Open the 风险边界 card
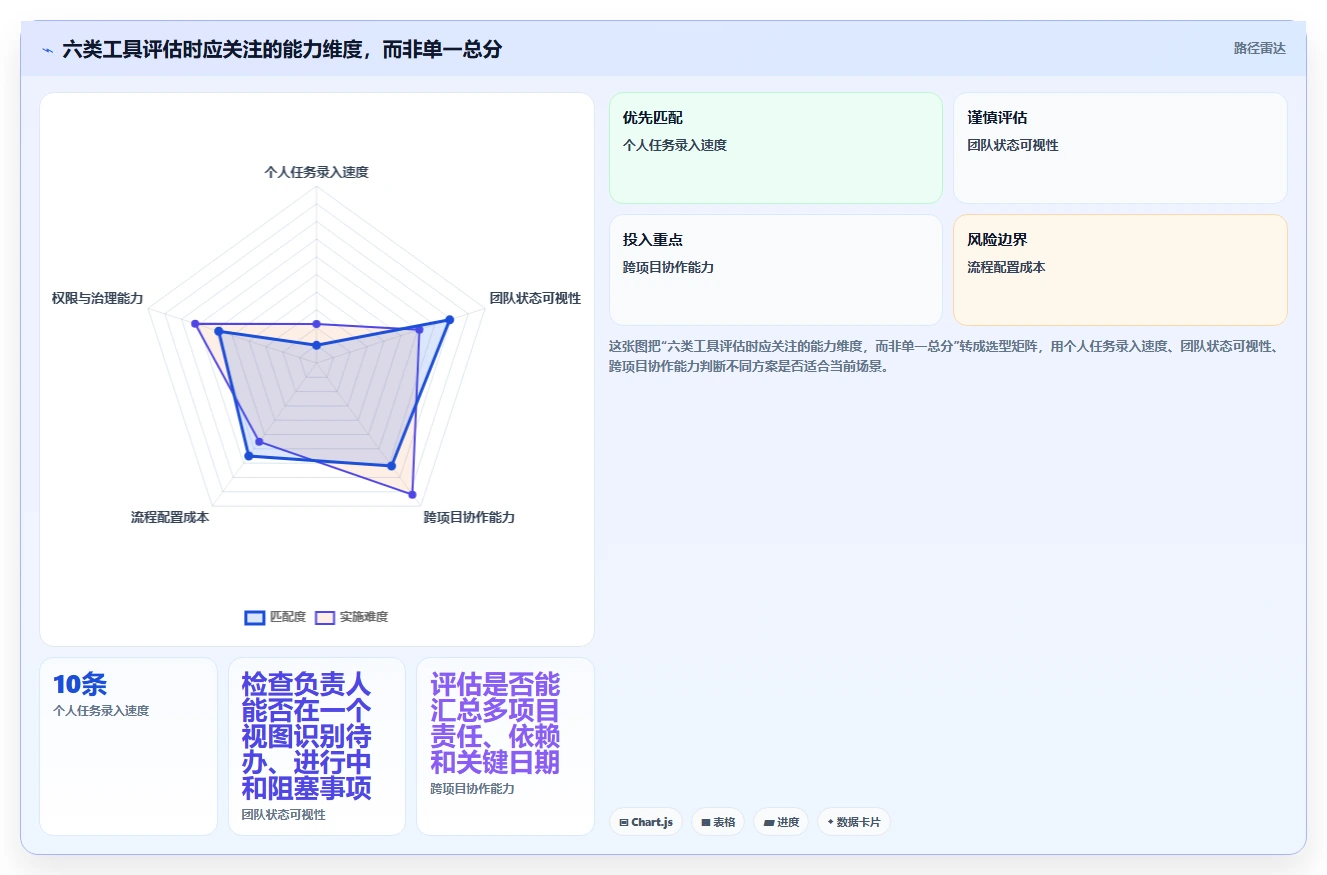This screenshot has width=1327, height=875. (1120, 270)
